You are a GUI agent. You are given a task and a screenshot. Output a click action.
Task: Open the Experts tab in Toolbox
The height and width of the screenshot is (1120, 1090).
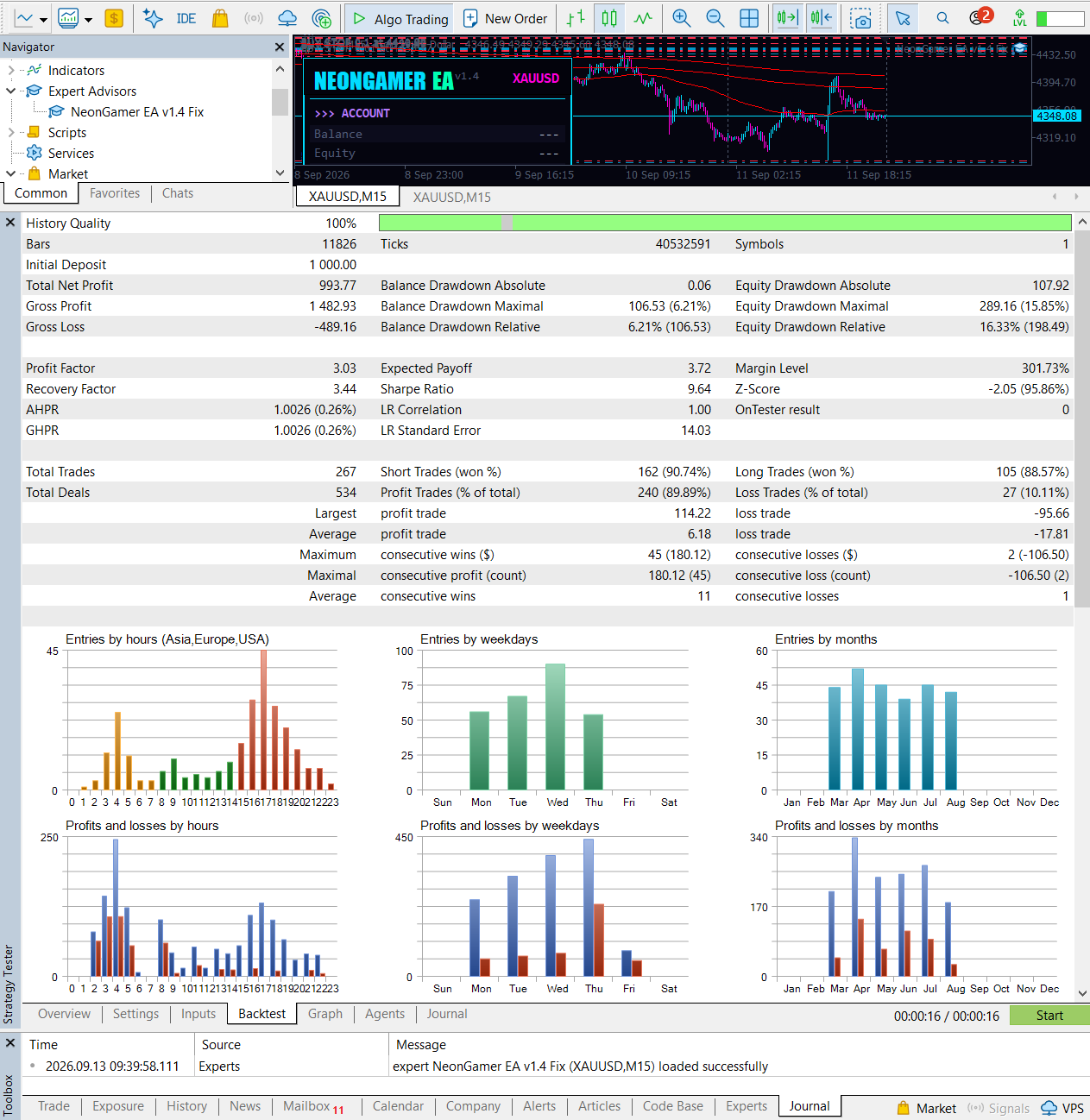pos(747,1106)
